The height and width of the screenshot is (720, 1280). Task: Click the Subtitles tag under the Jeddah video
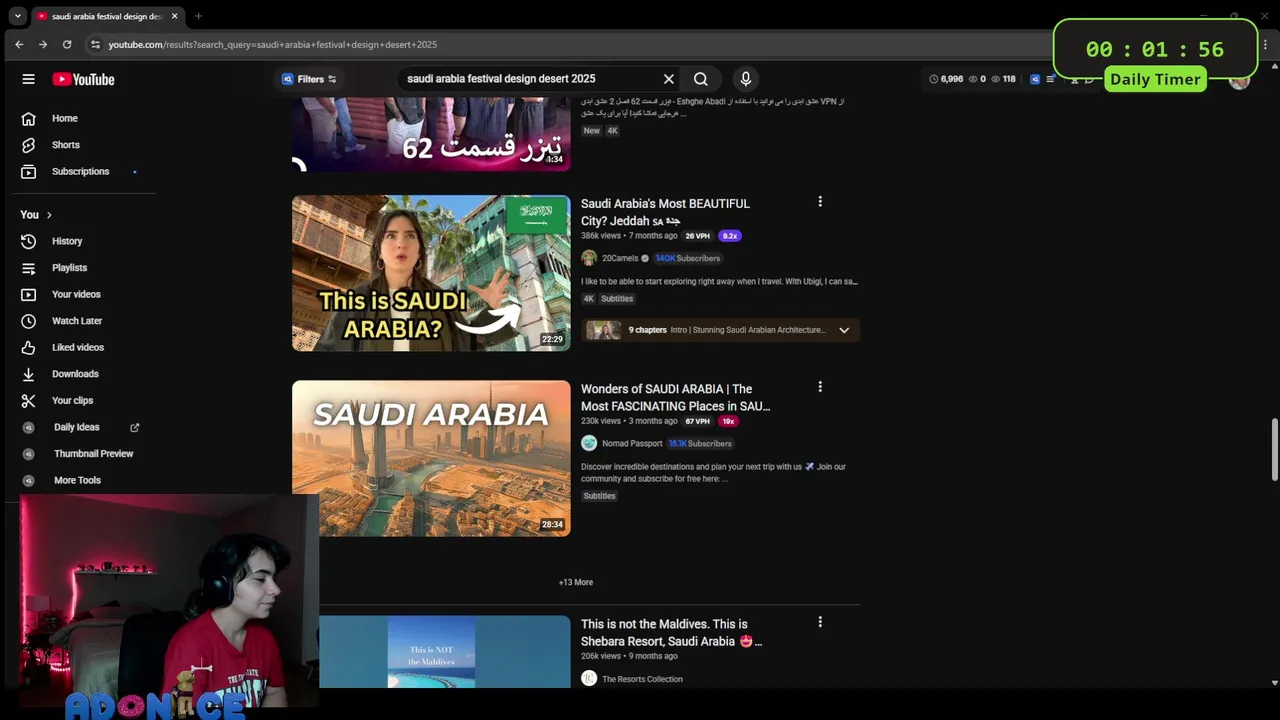coord(617,299)
